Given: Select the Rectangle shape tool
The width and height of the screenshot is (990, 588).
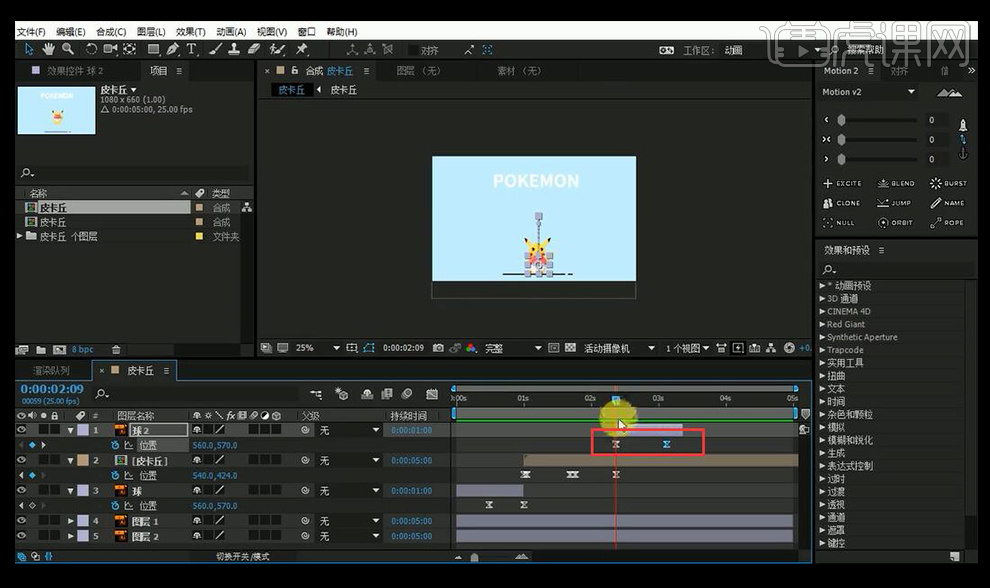Looking at the screenshot, I should point(153,49).
